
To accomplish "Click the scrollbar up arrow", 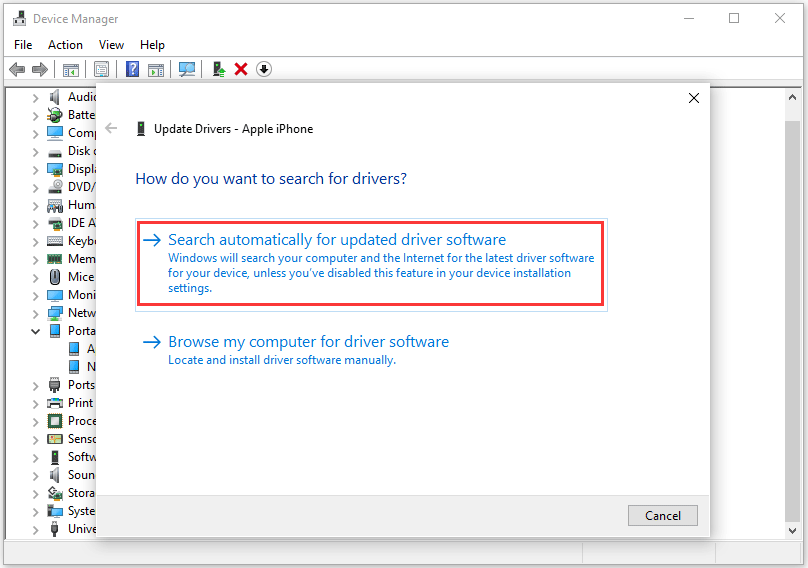I will (793, 97).
